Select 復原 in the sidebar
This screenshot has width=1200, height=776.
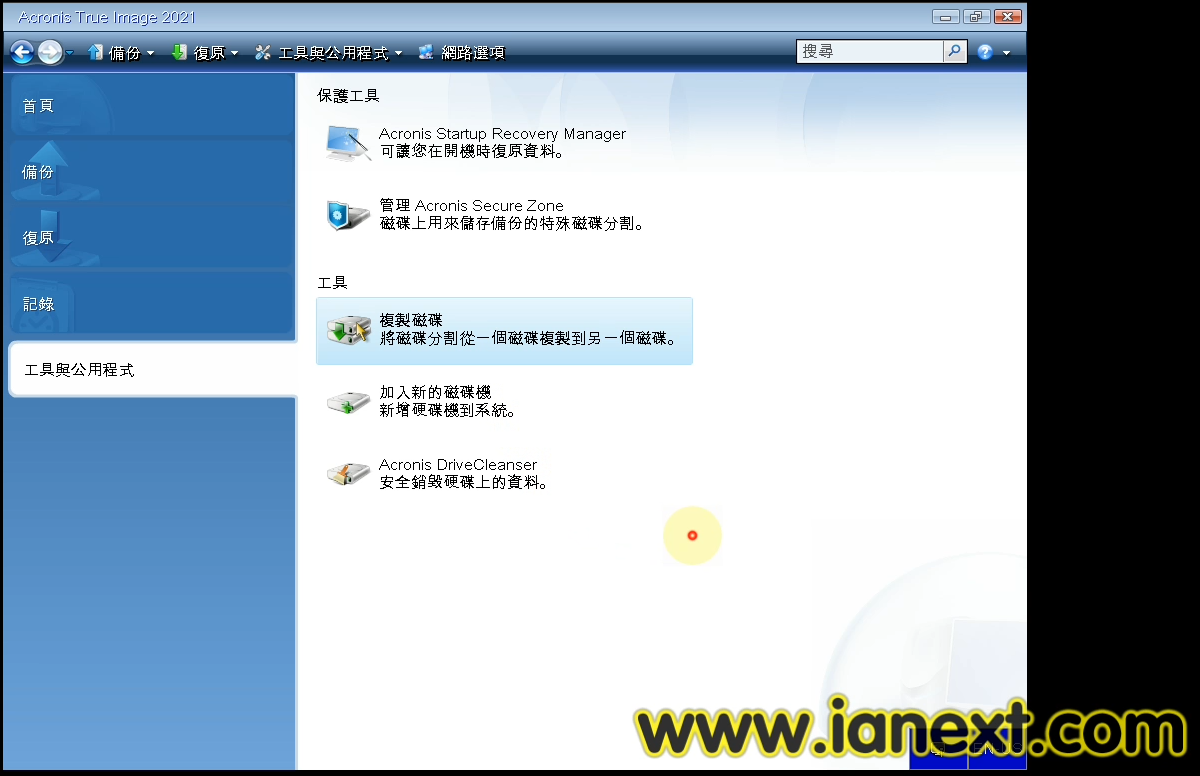click(x=150, y=237)
